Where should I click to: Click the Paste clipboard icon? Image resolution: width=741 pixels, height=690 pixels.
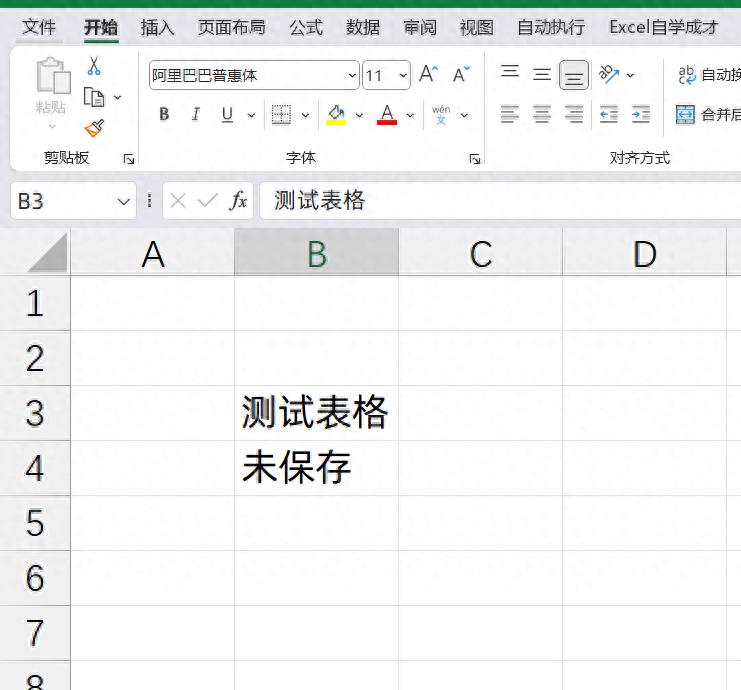tap(53, 75)
